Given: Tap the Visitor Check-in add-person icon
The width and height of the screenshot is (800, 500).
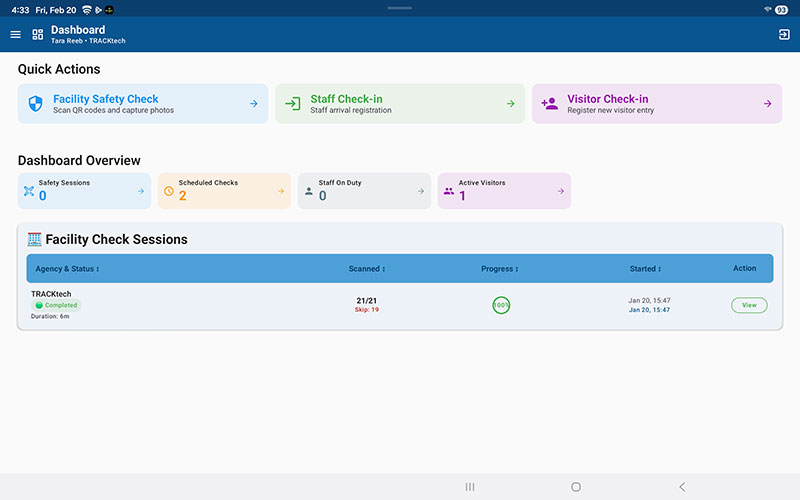Looking at the screenshot, I should tap(549, 104).
